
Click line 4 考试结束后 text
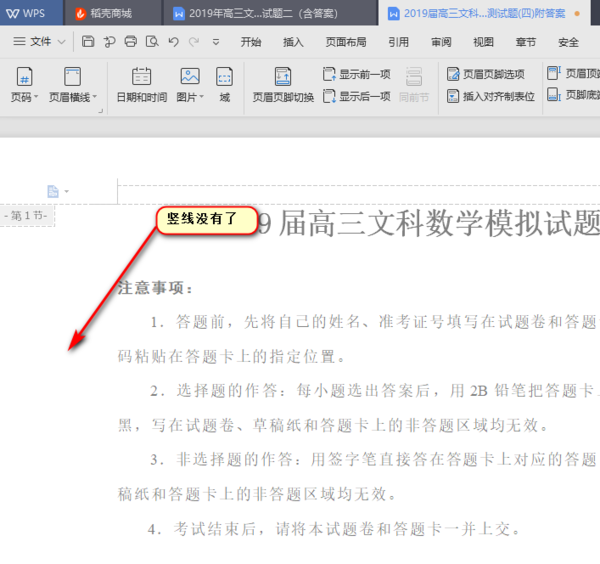334,529
